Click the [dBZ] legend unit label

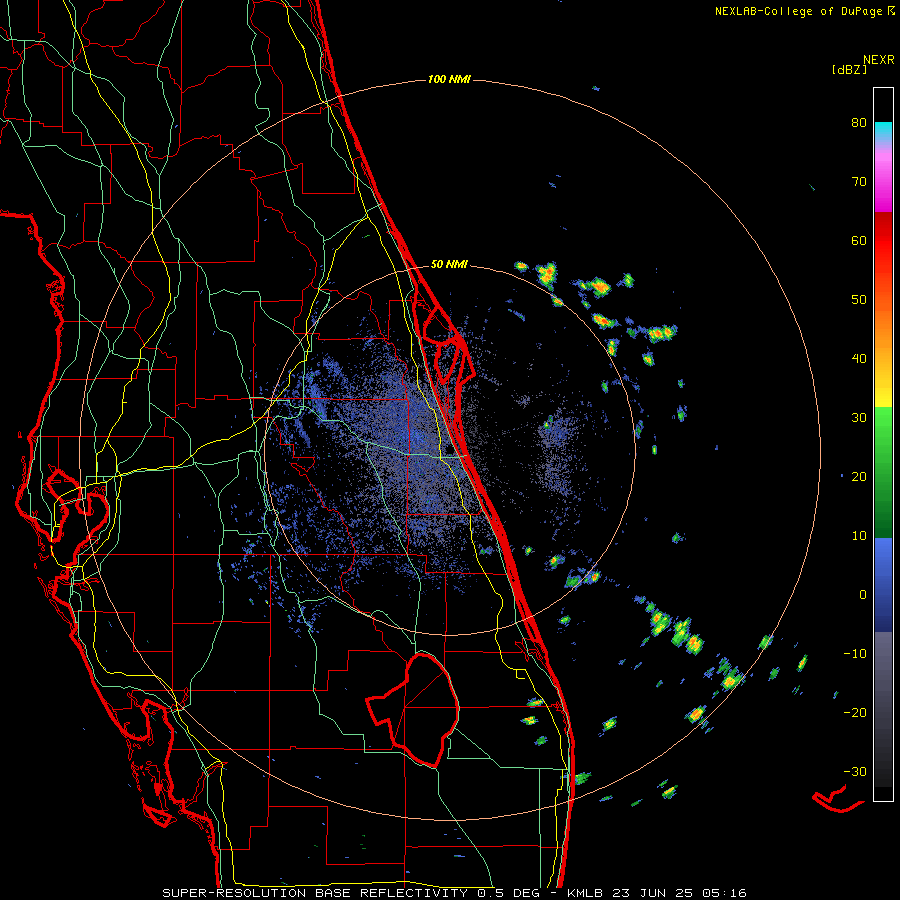[849, 69]
